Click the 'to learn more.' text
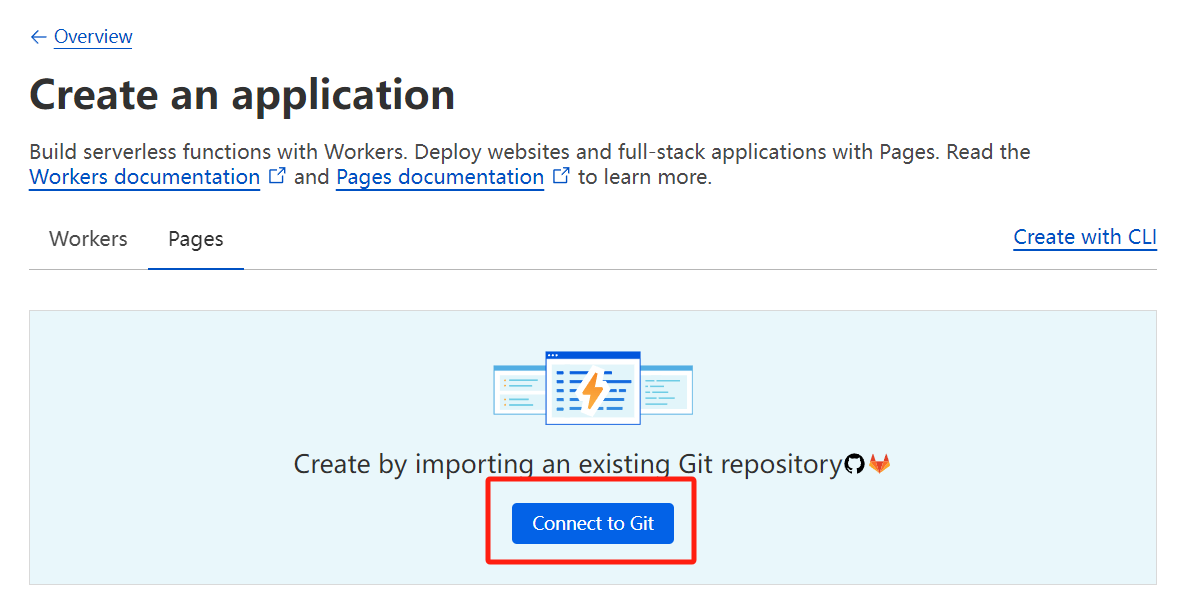This screenshot has height=600, width=1186. click(x=645, y=177)
